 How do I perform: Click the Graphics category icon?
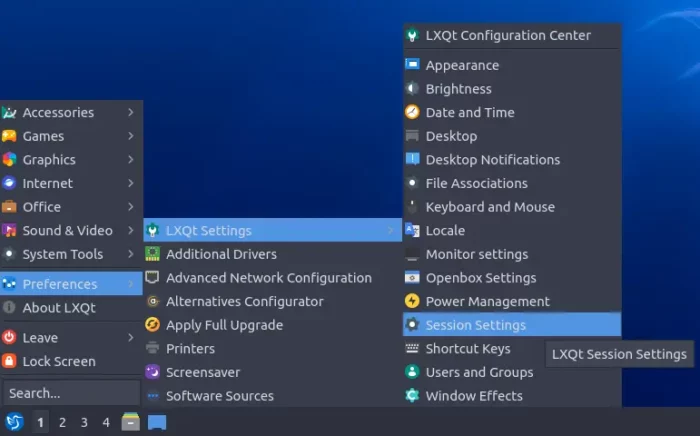9,159
